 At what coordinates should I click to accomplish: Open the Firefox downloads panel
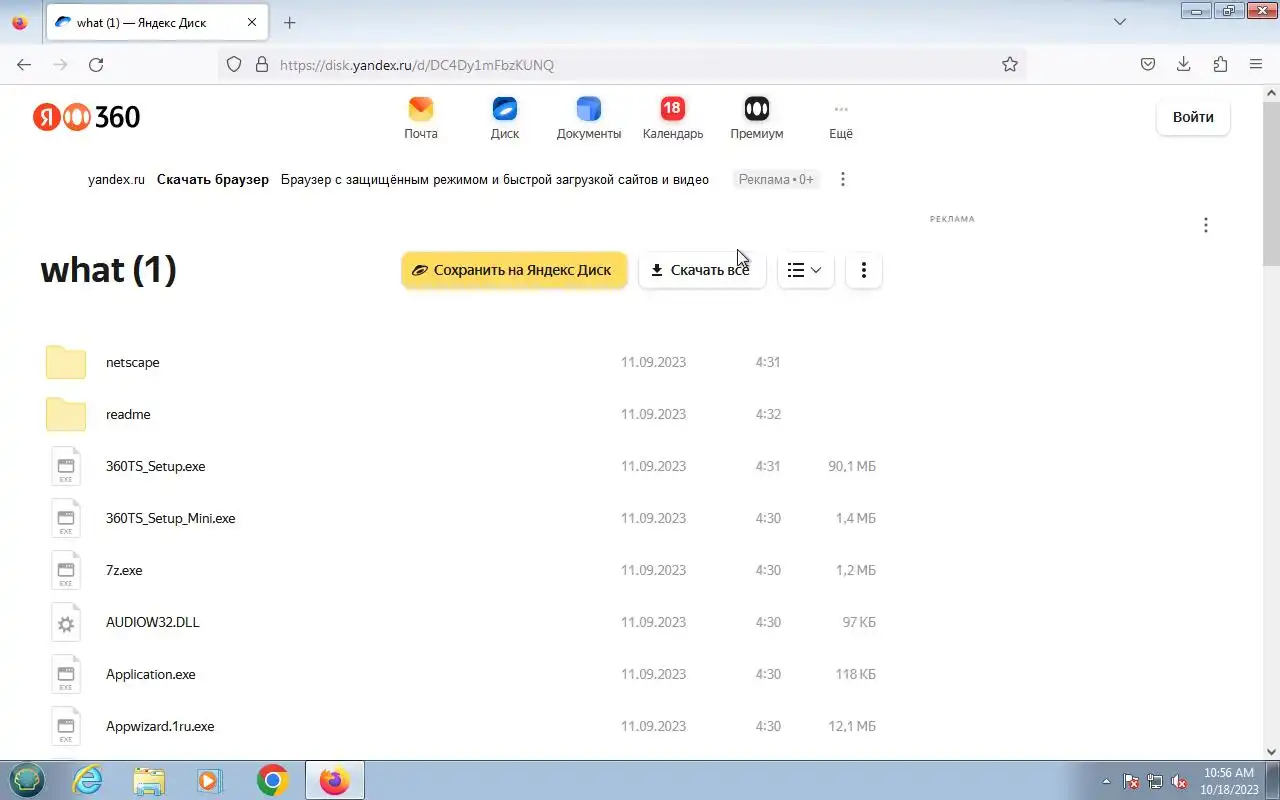coord(1184,64)
